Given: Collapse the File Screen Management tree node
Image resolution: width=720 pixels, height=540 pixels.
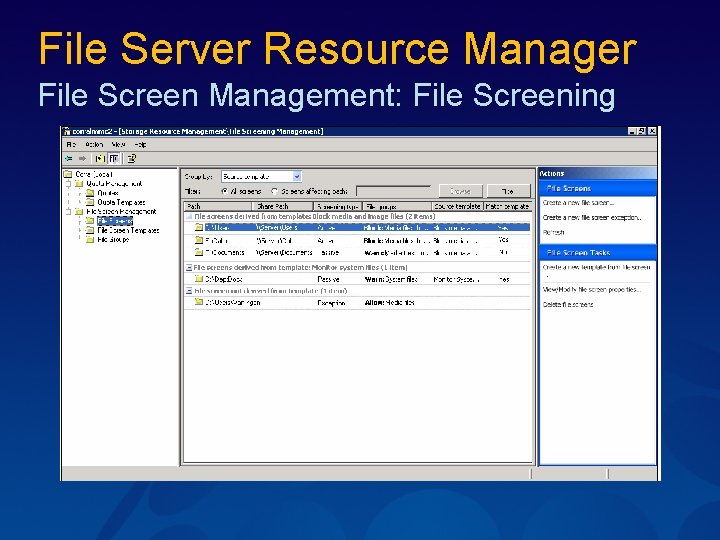Looking at the screenshot, I should click(68, 212).
